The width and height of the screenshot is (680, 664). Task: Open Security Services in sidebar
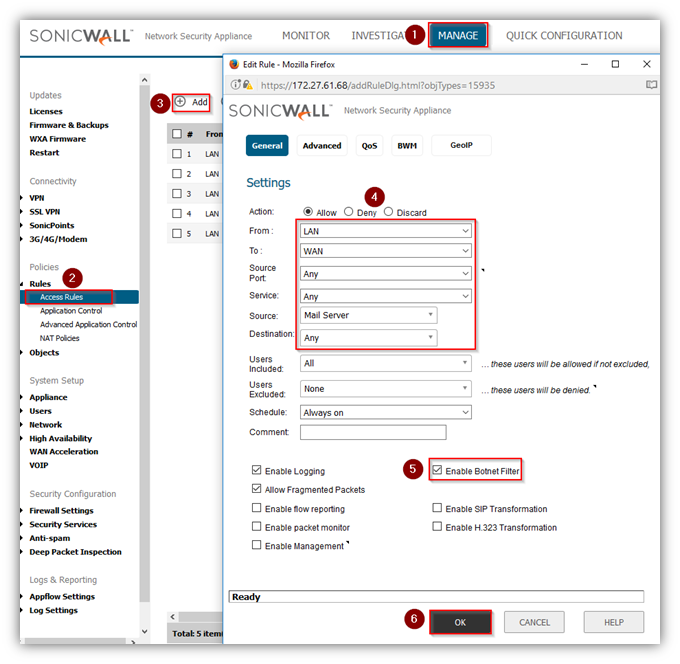63,524
